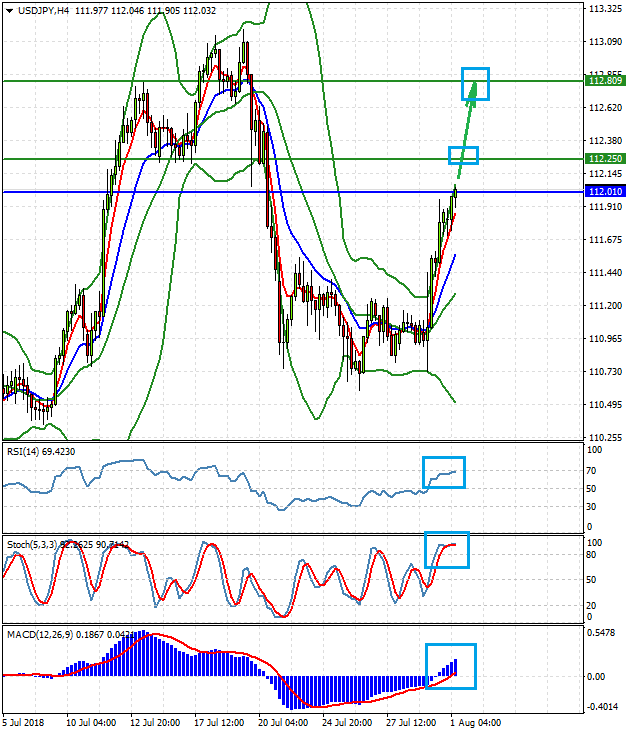The height and width of the screenshot is (734, 626).
Task: Click the MACD(12,26,9) indicator label
Action: tap(36, 635)
